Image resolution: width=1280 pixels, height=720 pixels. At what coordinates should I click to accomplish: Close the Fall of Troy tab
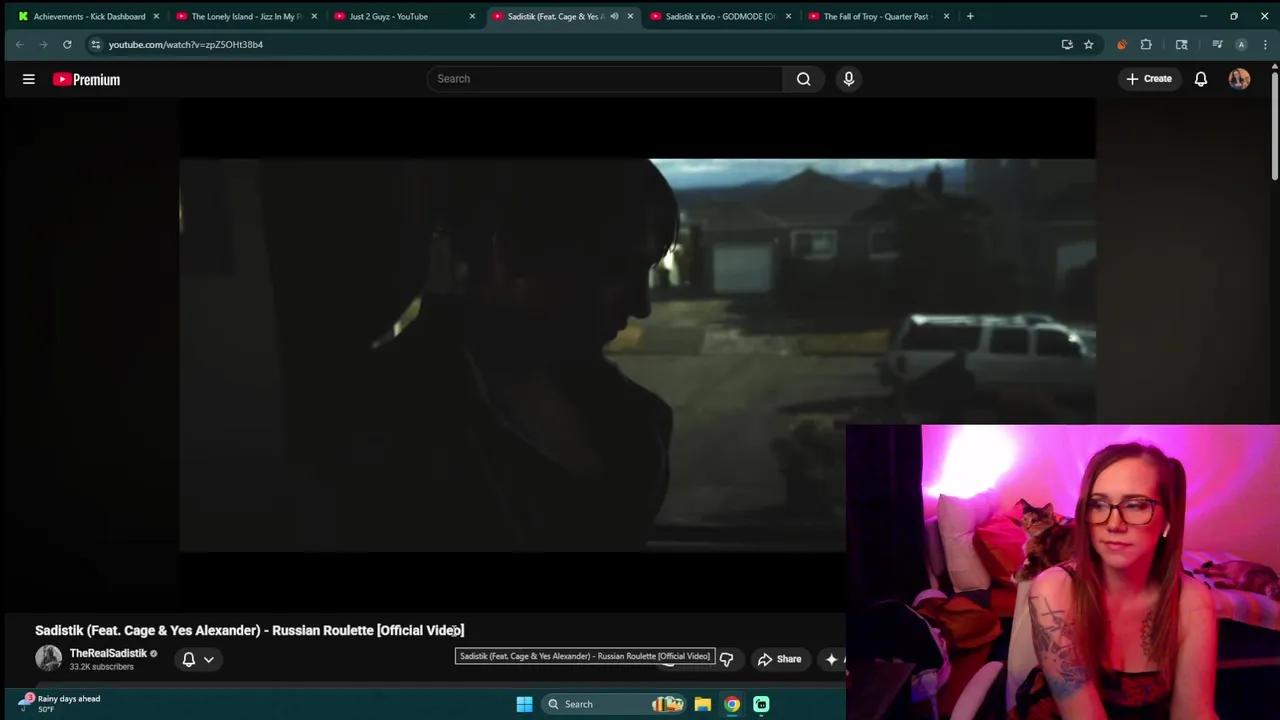click(946, 16)
